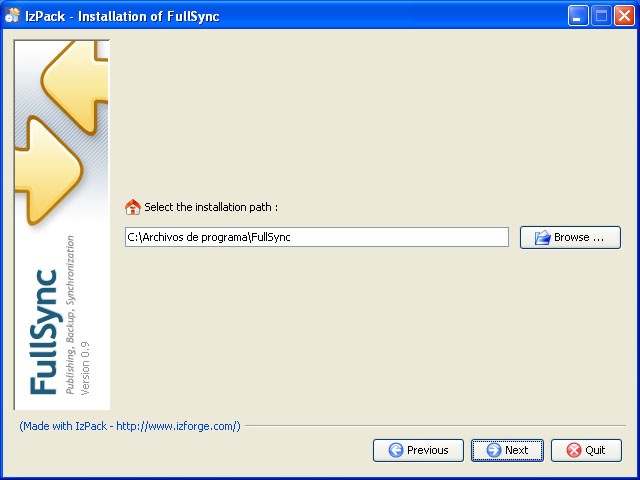
Task: Click the FullSync vertical logo text
Action: click(x=43, y=331)
